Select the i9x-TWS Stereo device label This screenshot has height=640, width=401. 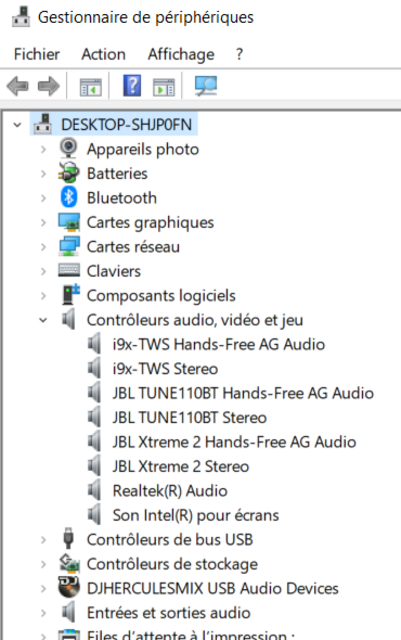[x=165, y=369]
